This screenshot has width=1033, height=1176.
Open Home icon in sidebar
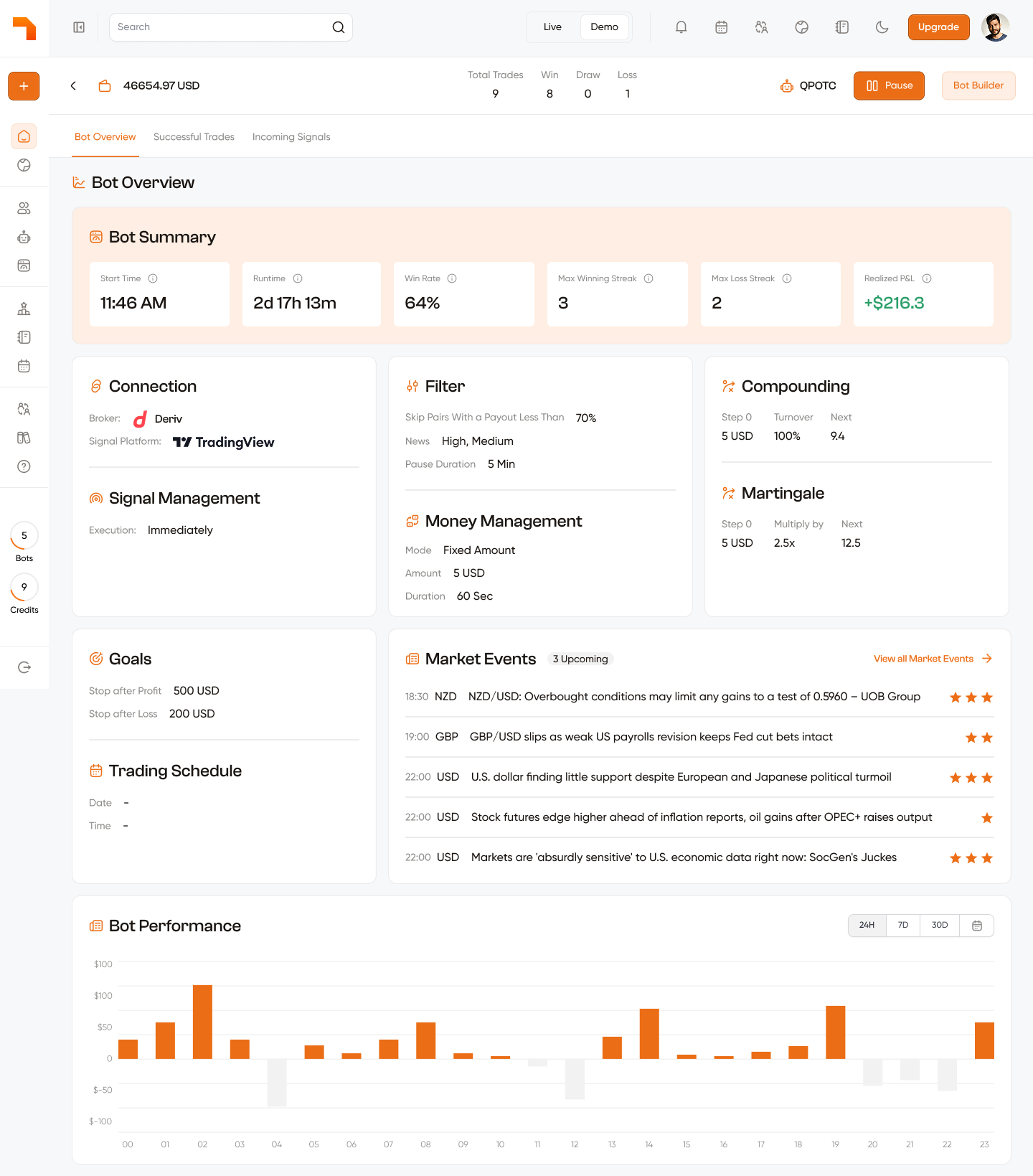(x=24, y=136)
